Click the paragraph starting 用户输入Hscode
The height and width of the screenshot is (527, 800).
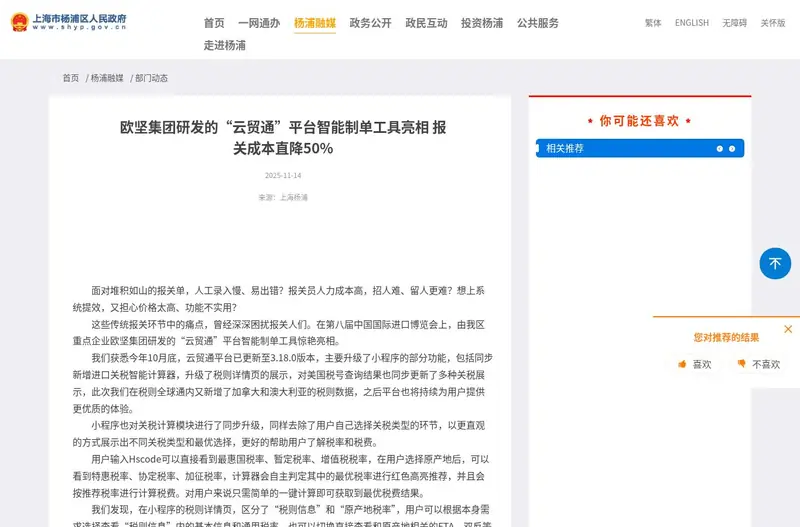[281, 476]
